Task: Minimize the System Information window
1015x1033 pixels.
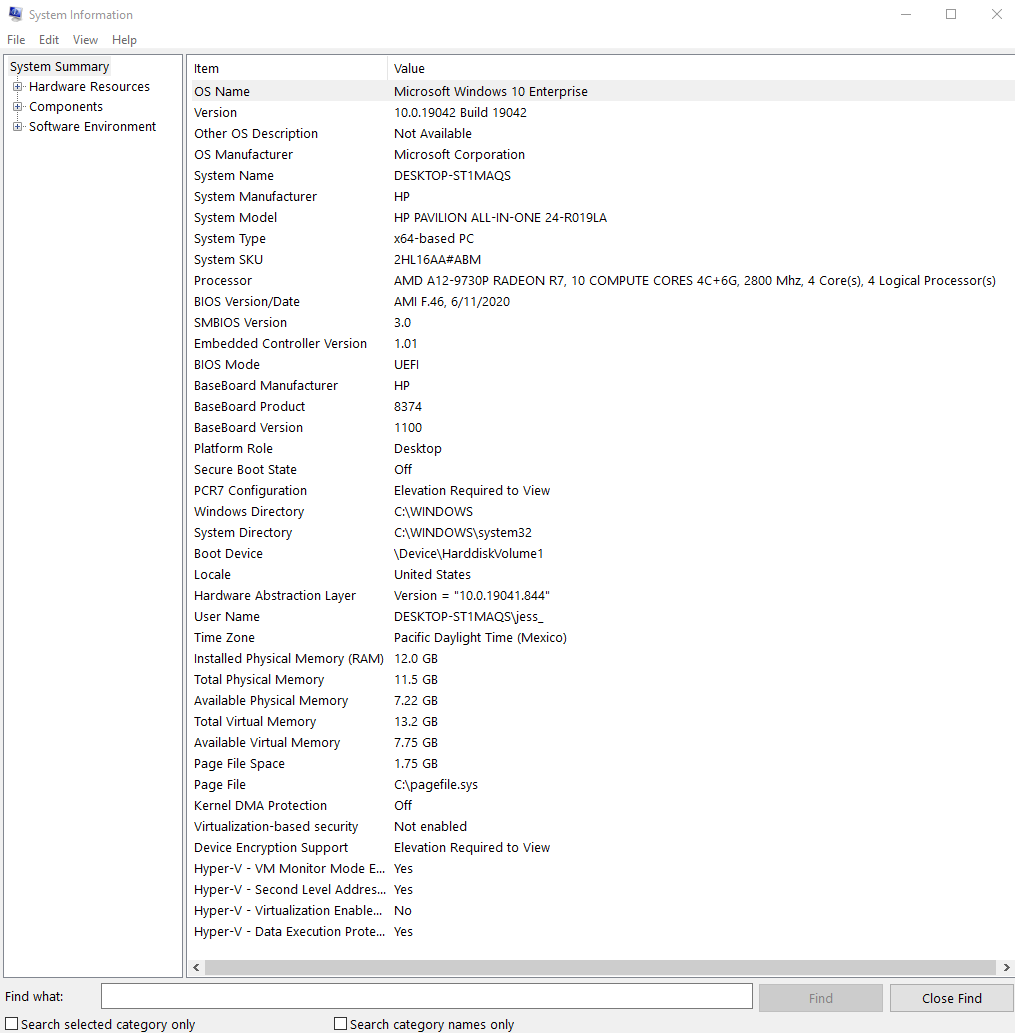Action: 906,14
